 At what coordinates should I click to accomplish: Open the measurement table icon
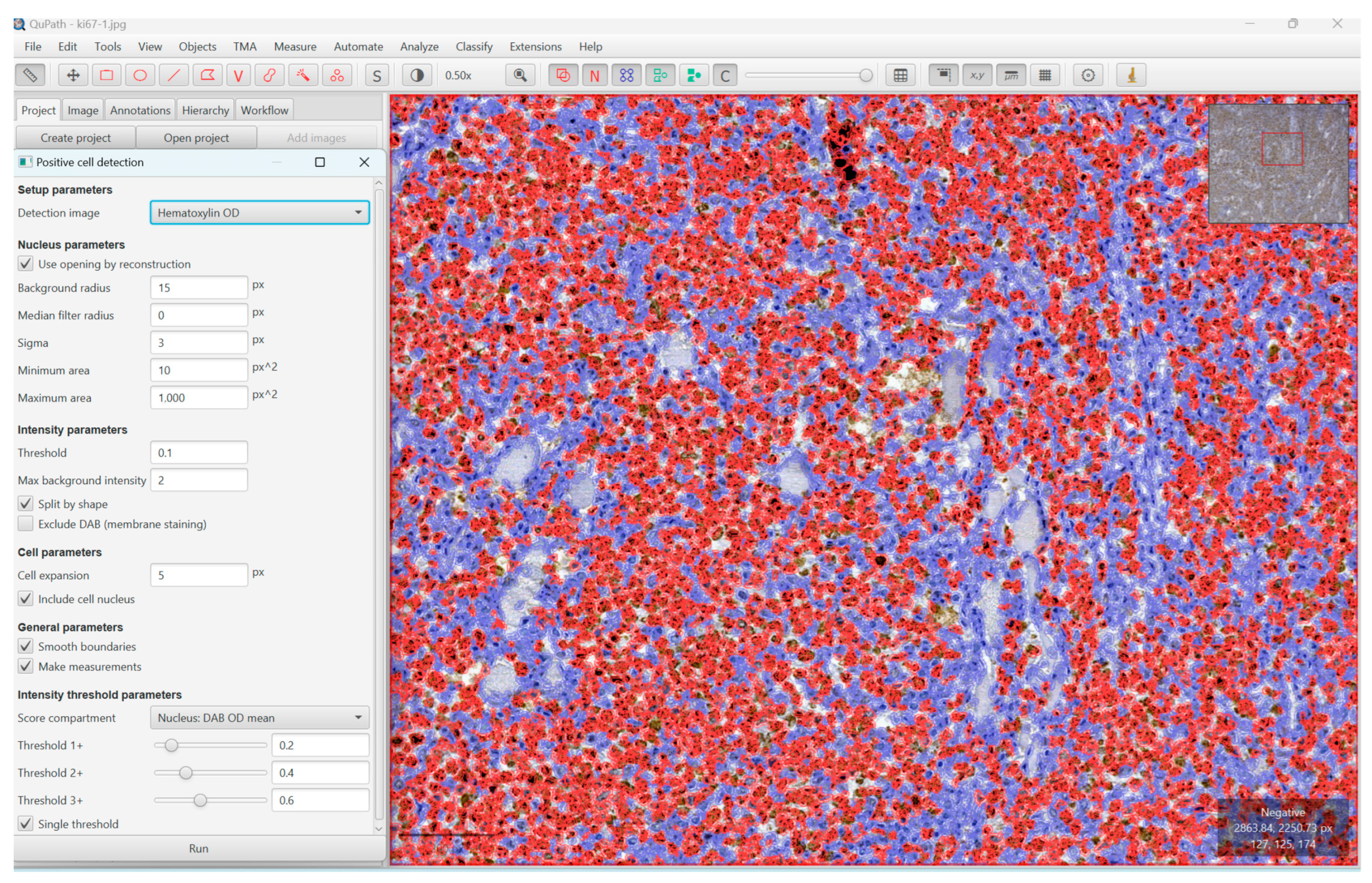(900, 75)
